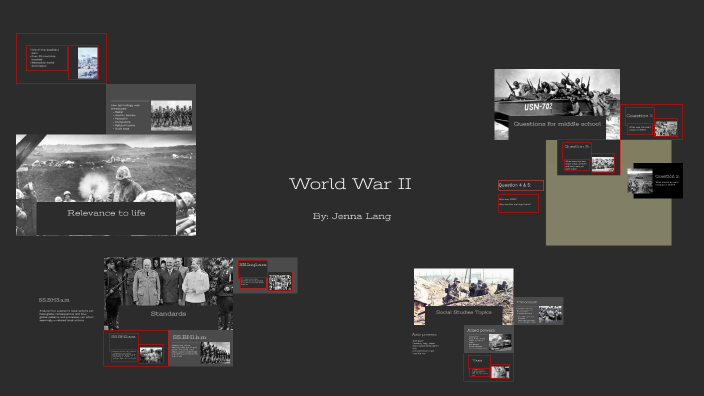
Task: Click the 'World War II' title
Action: coord(350,184)
